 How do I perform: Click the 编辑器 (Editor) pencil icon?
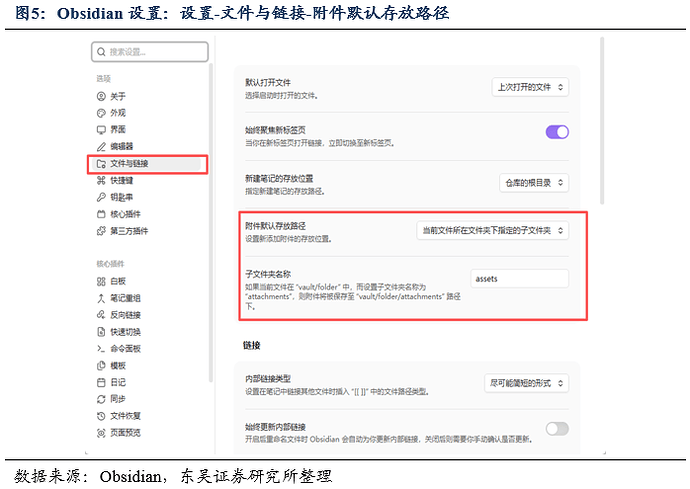click(101, 146)
